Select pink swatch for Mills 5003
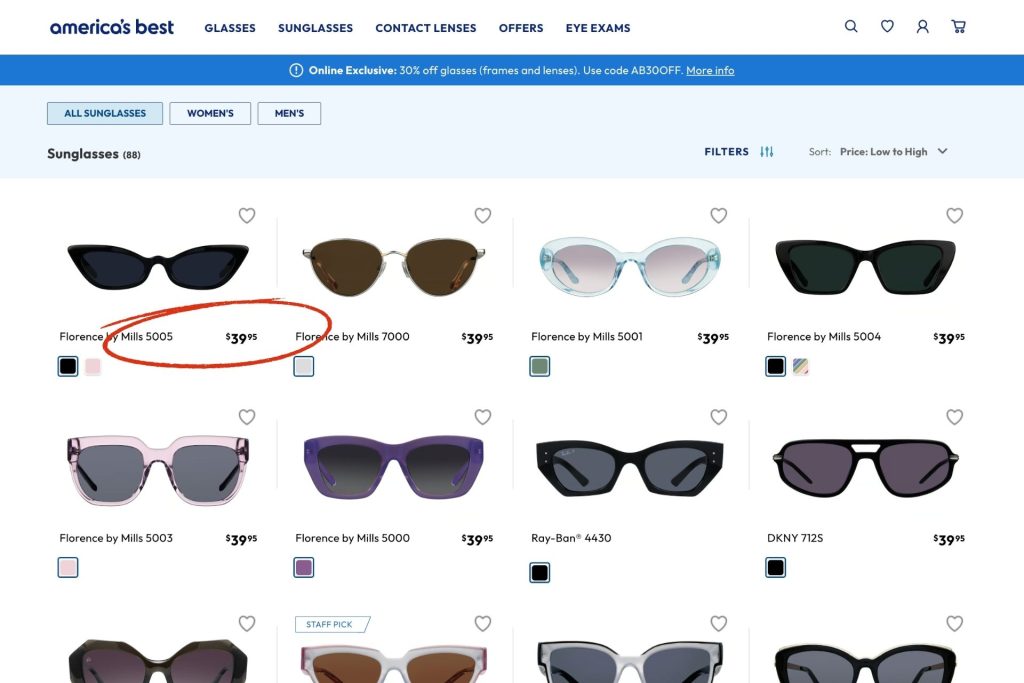 click(68, 567)
